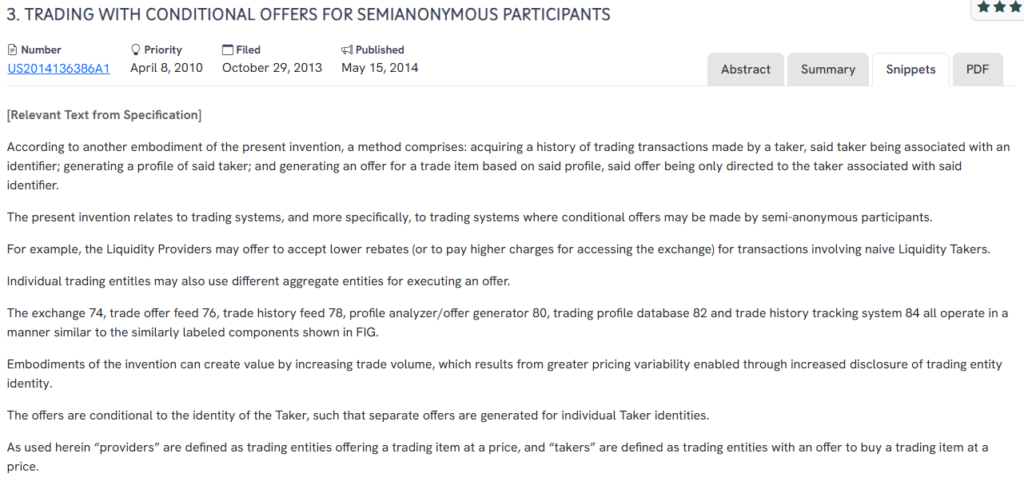The height and width of the screenshot is (489, 1024).
Task: Click the calendar icon beside Filed
Action: point(227,49)
